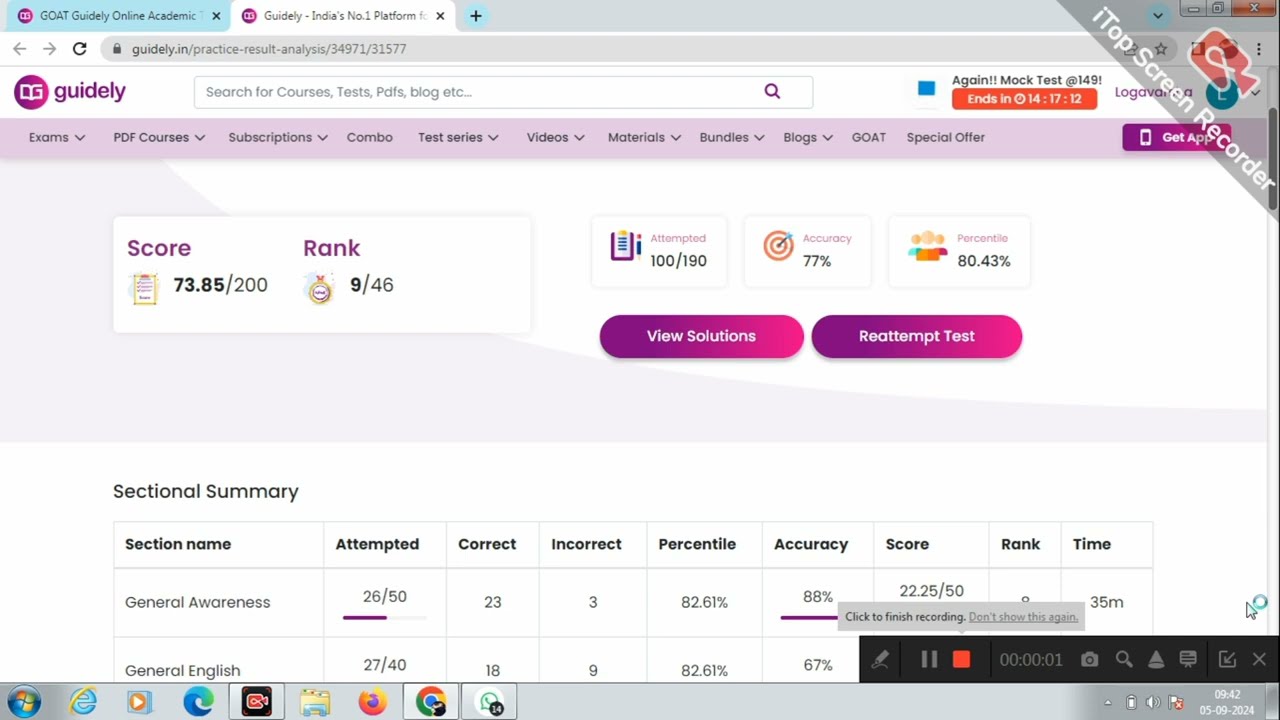Minimize the recorder toolbar to corner

click(x=1227, y=659)
